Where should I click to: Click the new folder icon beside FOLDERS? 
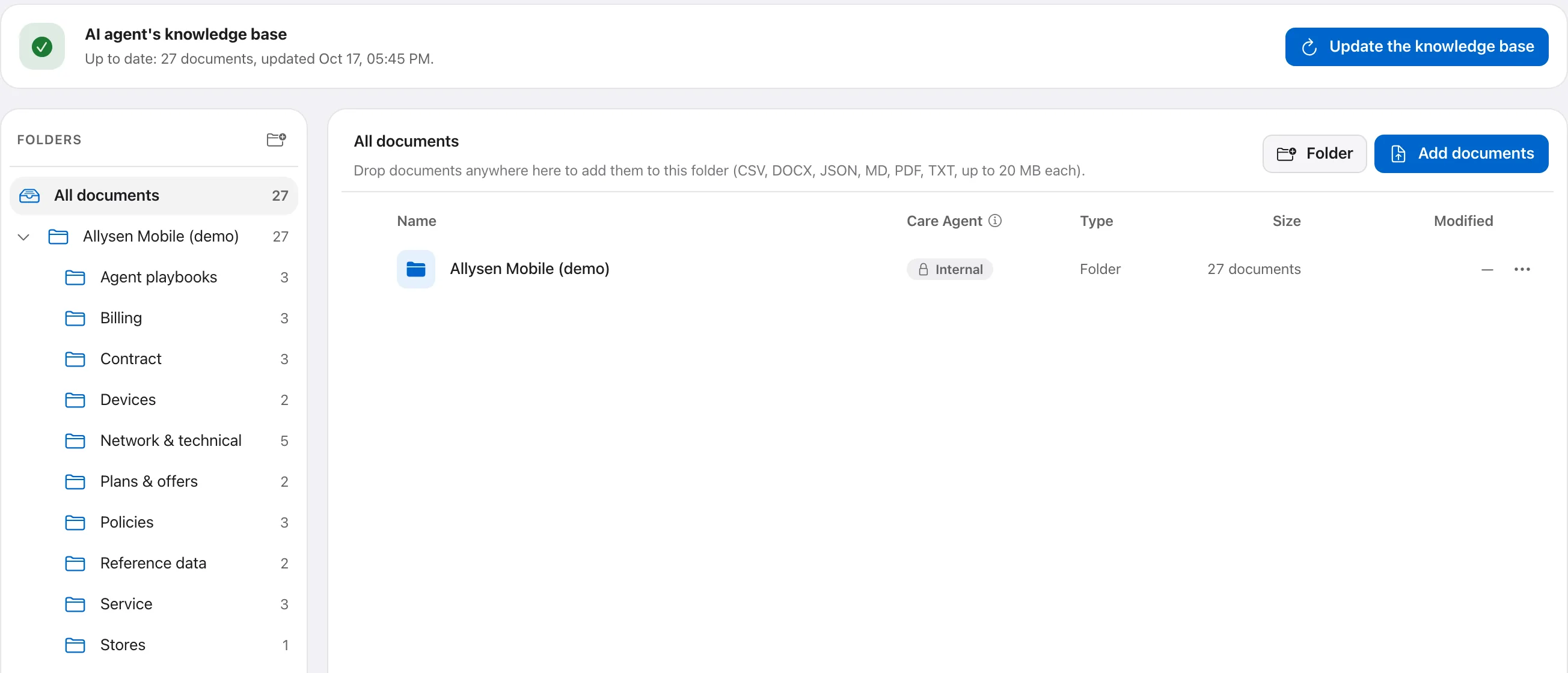(277, 139)
